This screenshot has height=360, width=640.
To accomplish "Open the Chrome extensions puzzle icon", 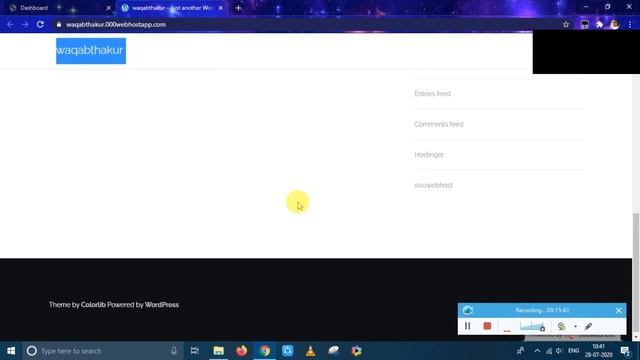I will (x=600, y=24).
